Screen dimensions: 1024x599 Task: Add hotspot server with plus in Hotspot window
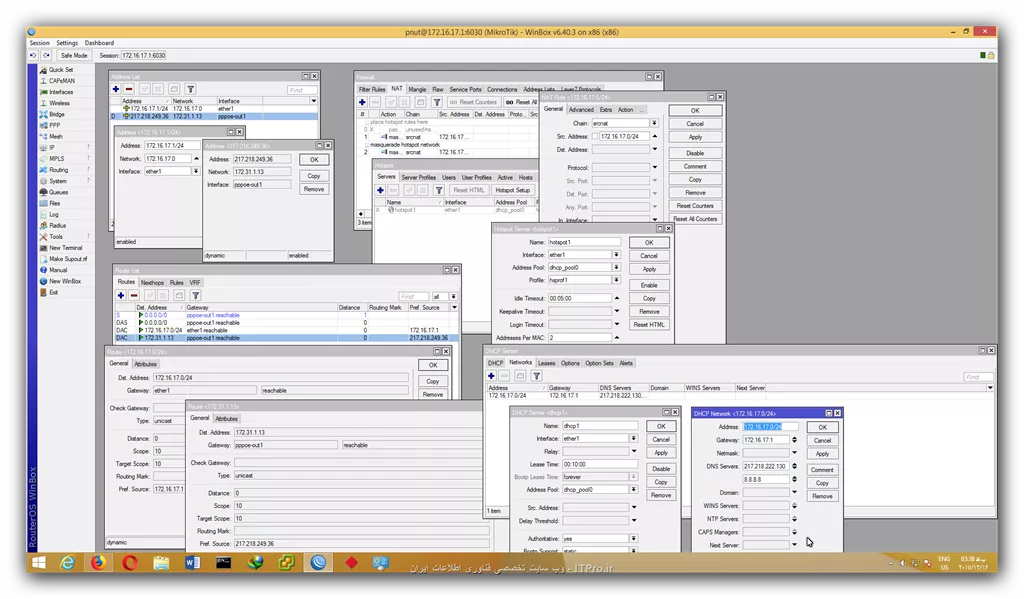[x=380, y=190]
